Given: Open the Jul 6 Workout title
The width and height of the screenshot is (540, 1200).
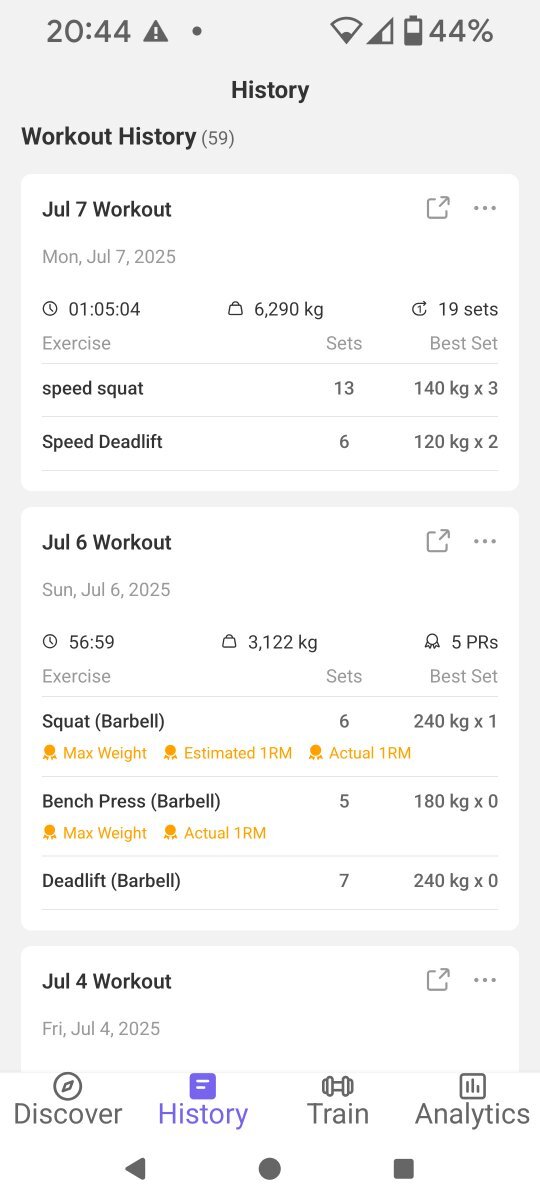Looking at the screenshot, I should tap(107, 542).
